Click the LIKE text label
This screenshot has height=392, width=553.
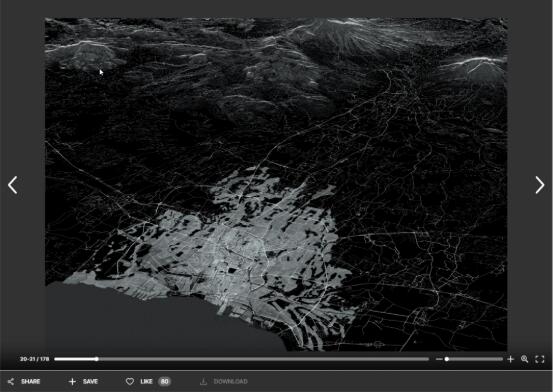(x=146, y=381)
